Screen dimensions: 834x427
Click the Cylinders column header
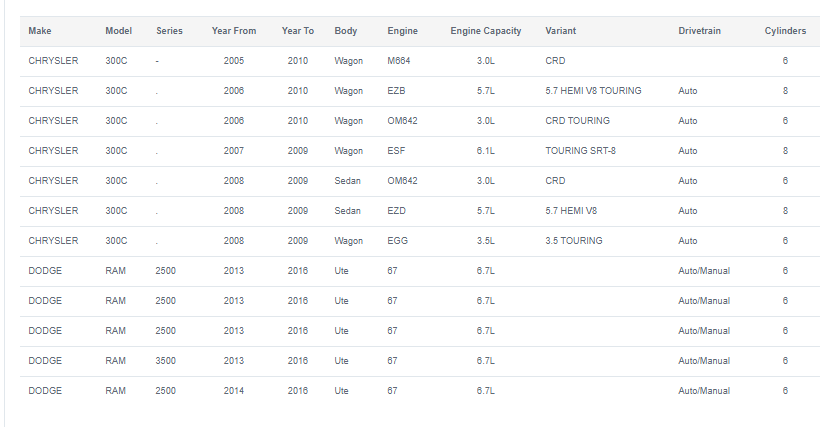coord(785,31)
